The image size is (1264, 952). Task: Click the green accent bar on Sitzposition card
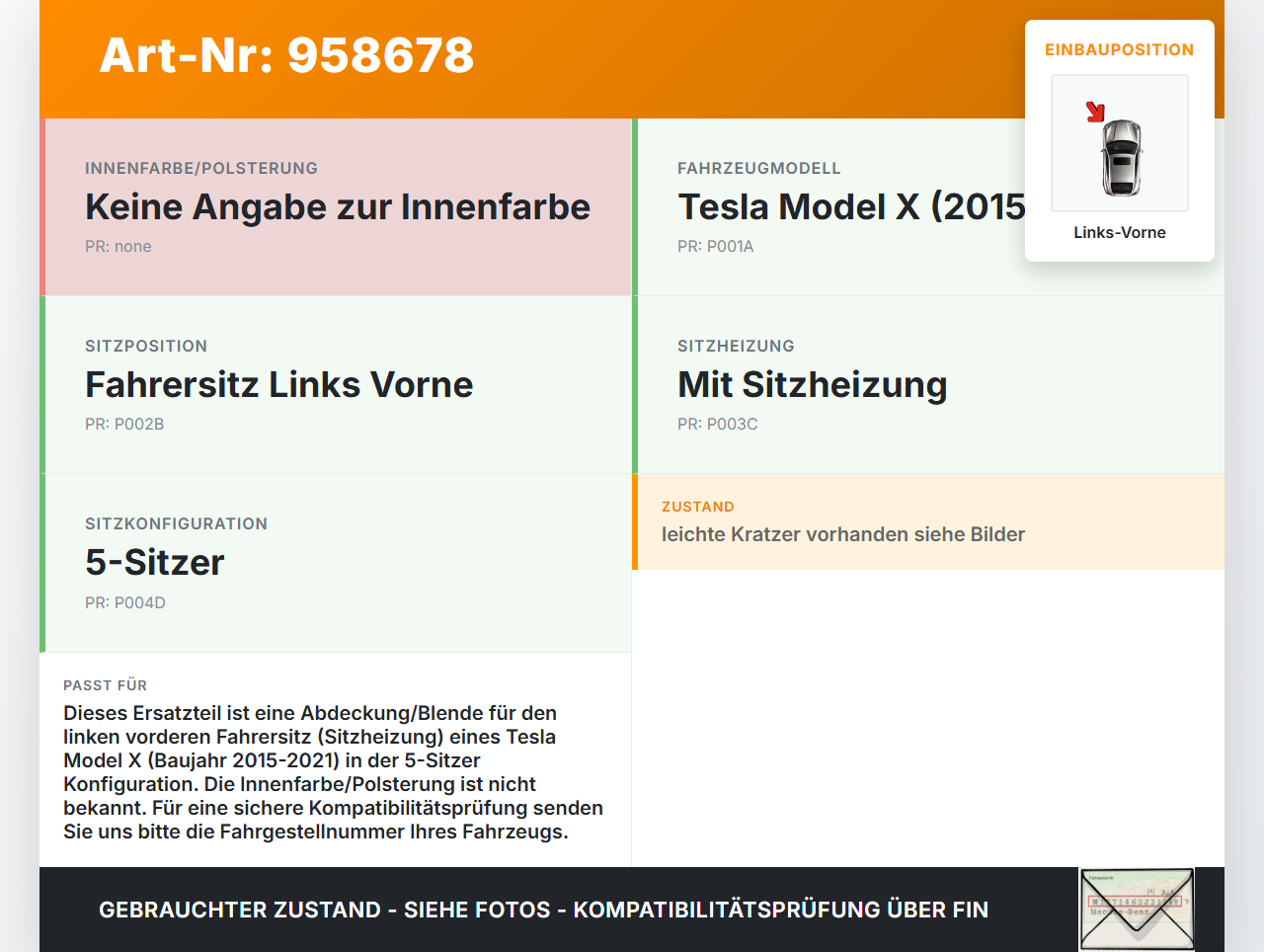[42, 384]
